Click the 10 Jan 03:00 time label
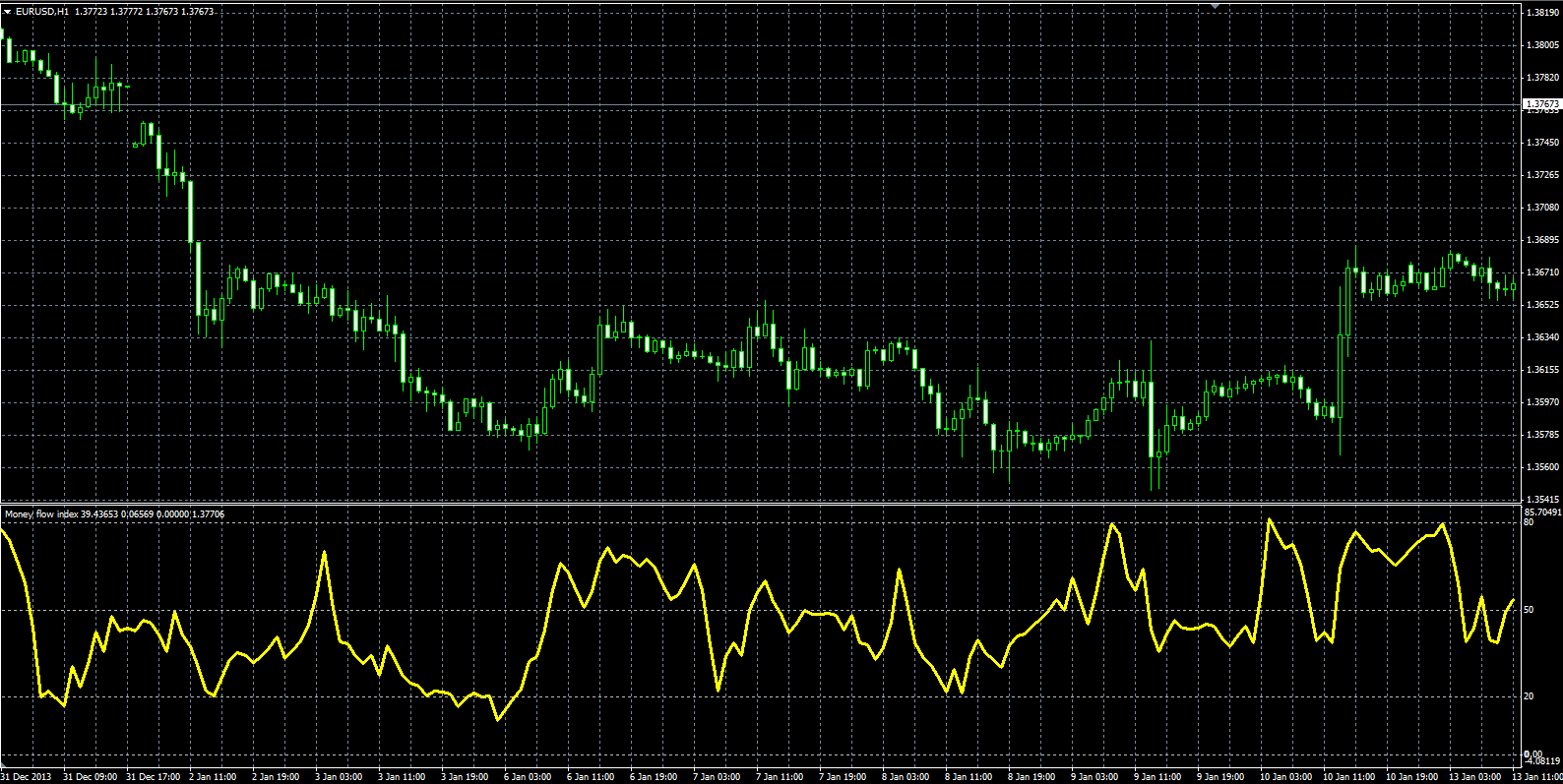 tap(1285, 777)
